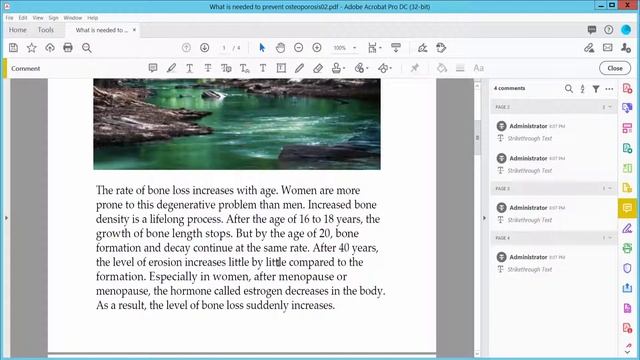Viewport: 640px width, 360px height.
Task: Select the insert text tool
Action: (x=244, y=68)
